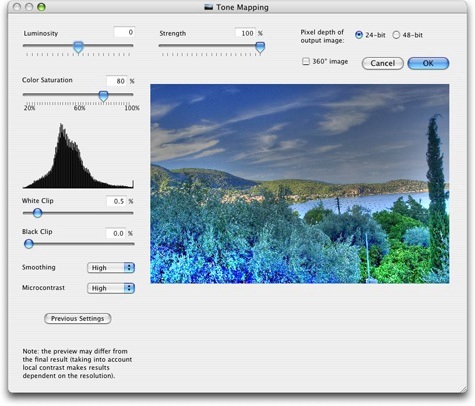
Task: Click the Strength slider thumb
Action: [x=260, y=47]
